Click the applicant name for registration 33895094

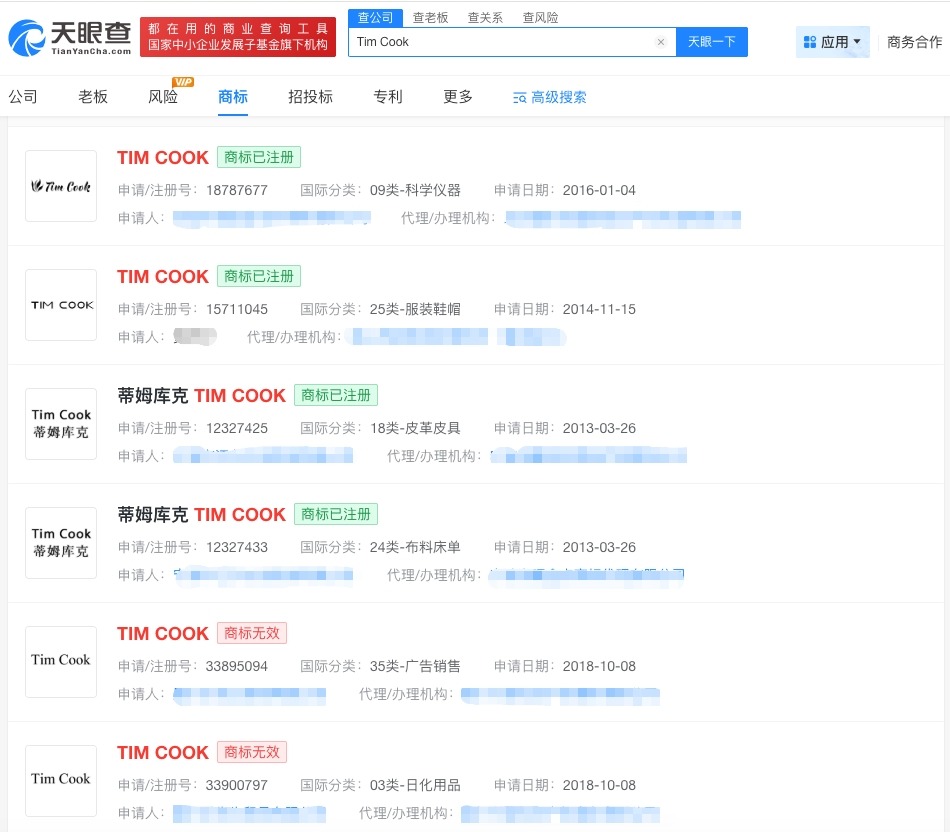coord(249,694)
